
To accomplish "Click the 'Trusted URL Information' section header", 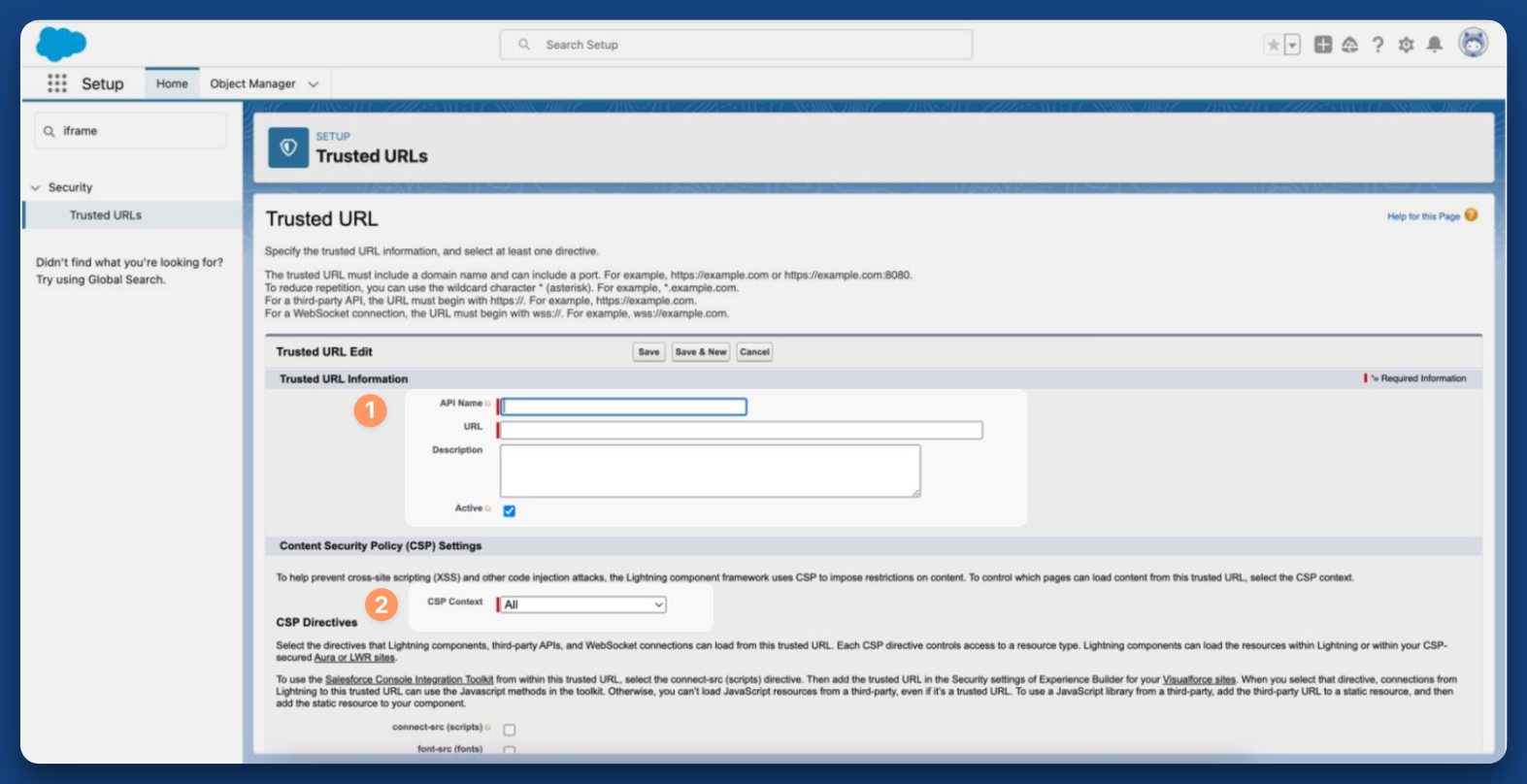I will pyautogui.click(x=344, y=379).
